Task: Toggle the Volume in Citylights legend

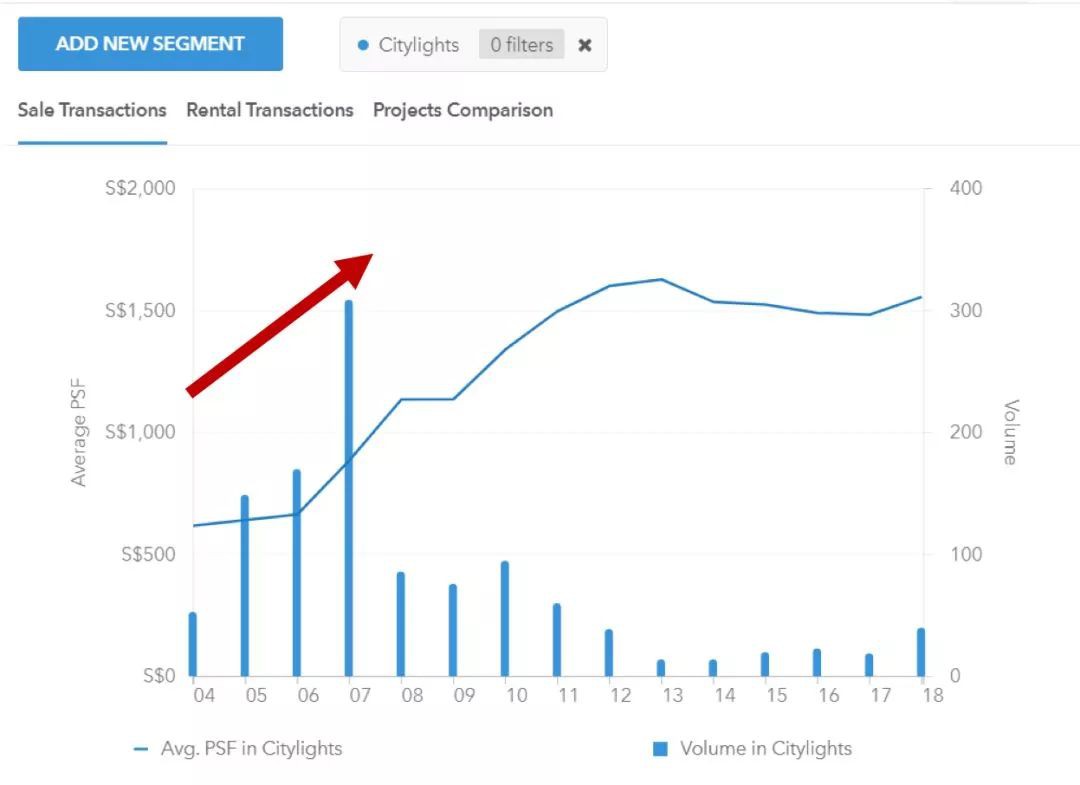Action: (x=765, y=748)
